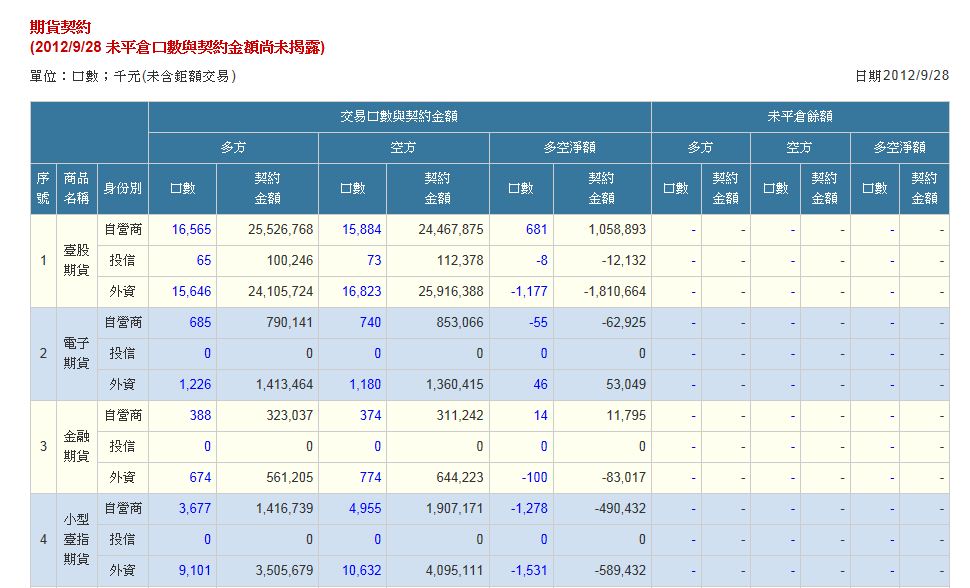
Task: Click the 388 long volume for 金融期貨
Action: pyautogui.click(x=200, y=415)
